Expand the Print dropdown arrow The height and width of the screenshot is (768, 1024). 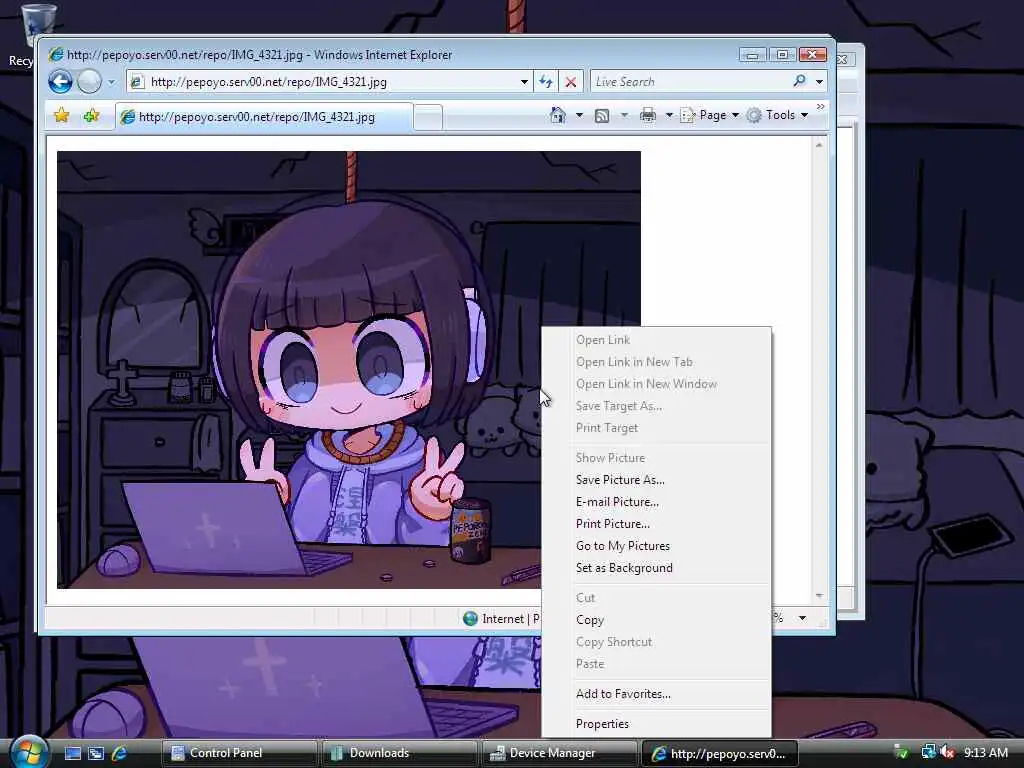669,116
